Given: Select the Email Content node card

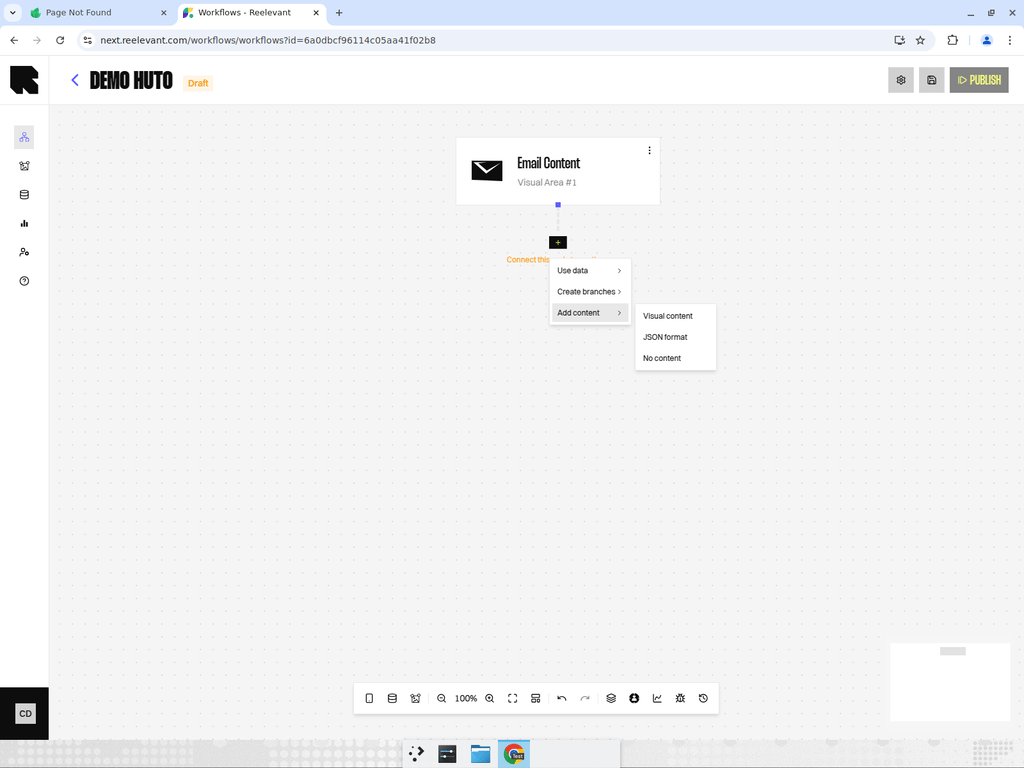Looking at the screenshot, I should click(x=558, y=171).
